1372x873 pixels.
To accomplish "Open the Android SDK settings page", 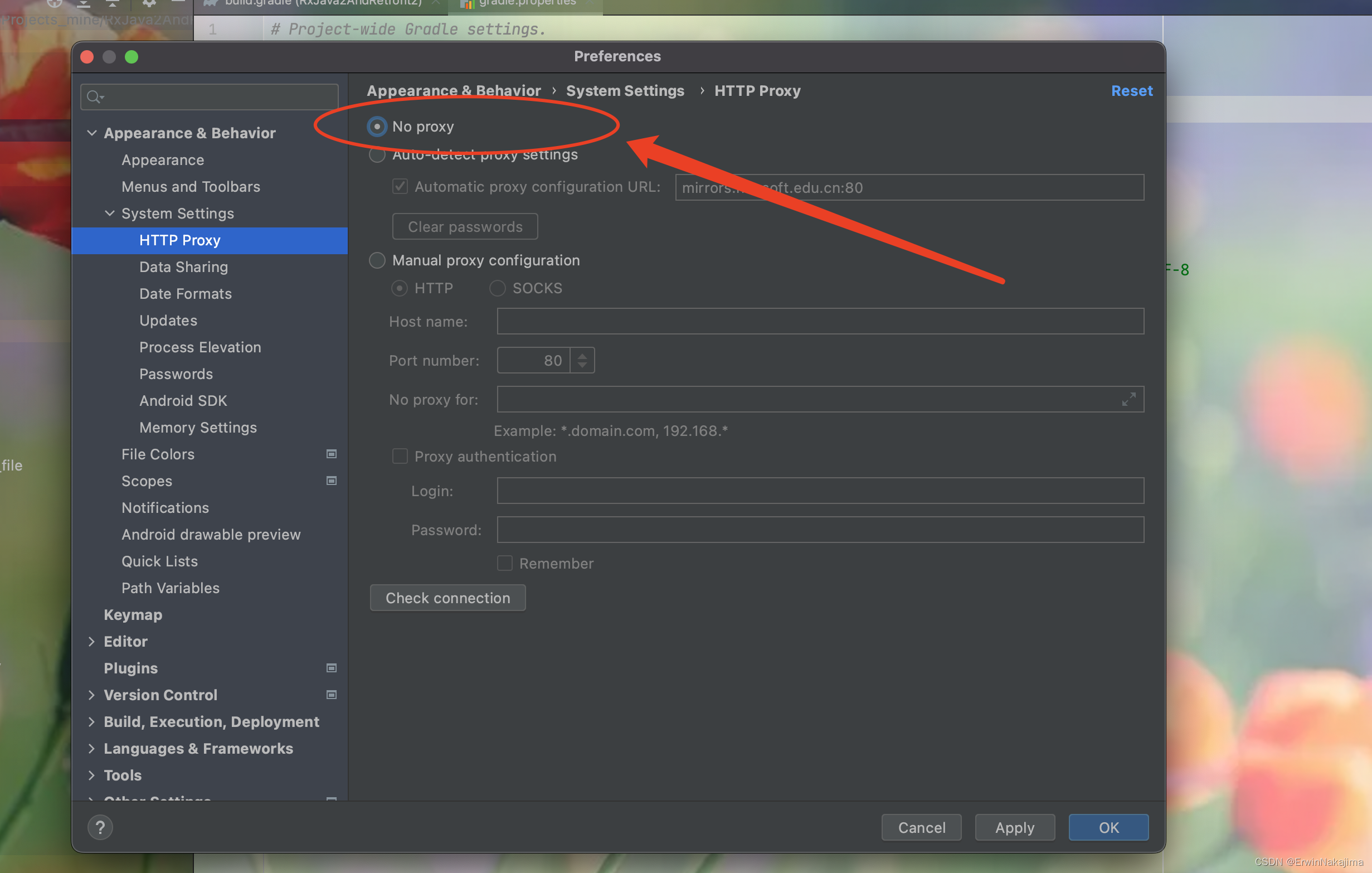I will [x=183, y=401].
